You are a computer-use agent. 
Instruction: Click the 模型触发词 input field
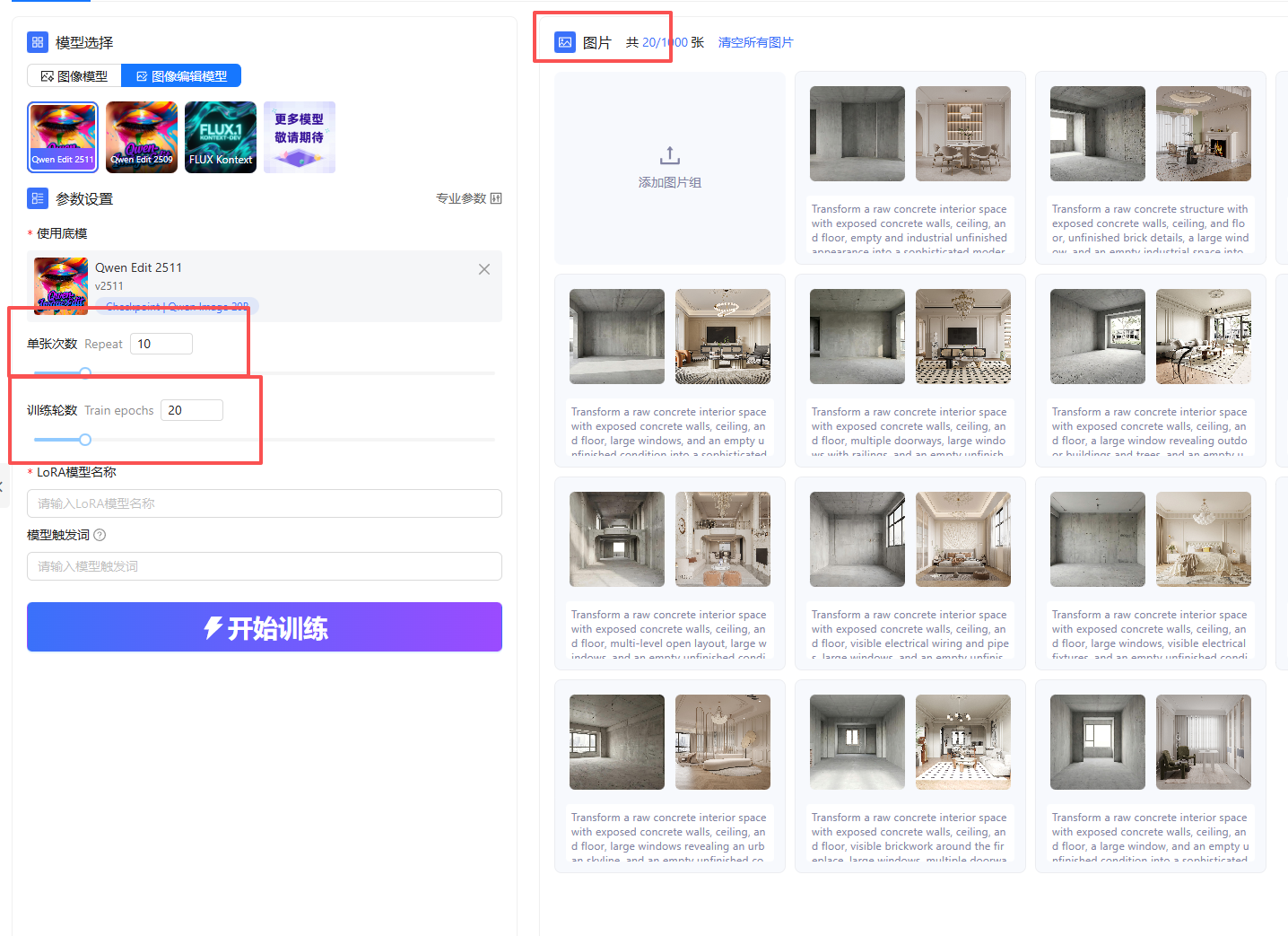click(x=265, y=566)
